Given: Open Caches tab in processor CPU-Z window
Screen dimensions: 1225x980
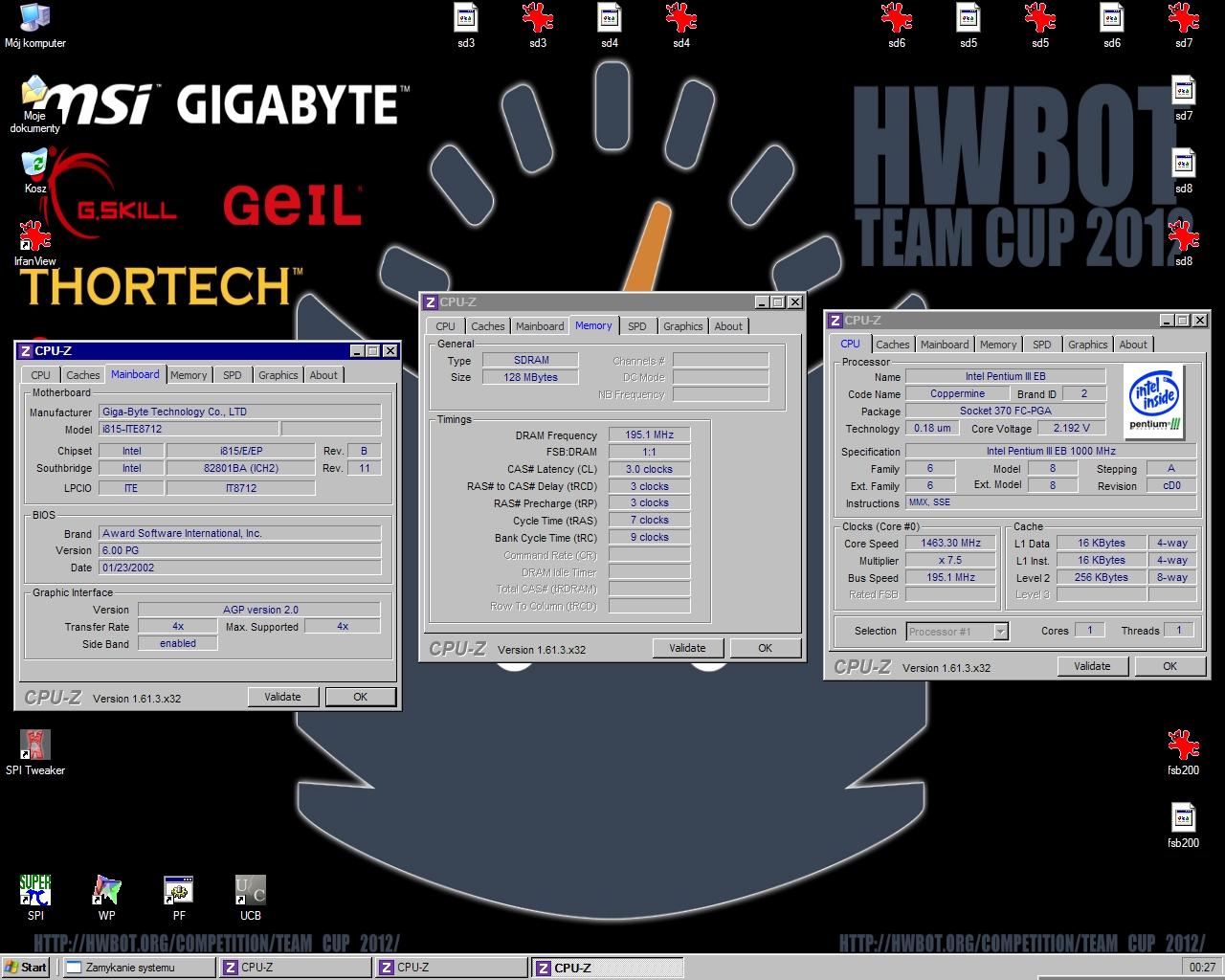Looking at the screenshot, I should [893, 345].
